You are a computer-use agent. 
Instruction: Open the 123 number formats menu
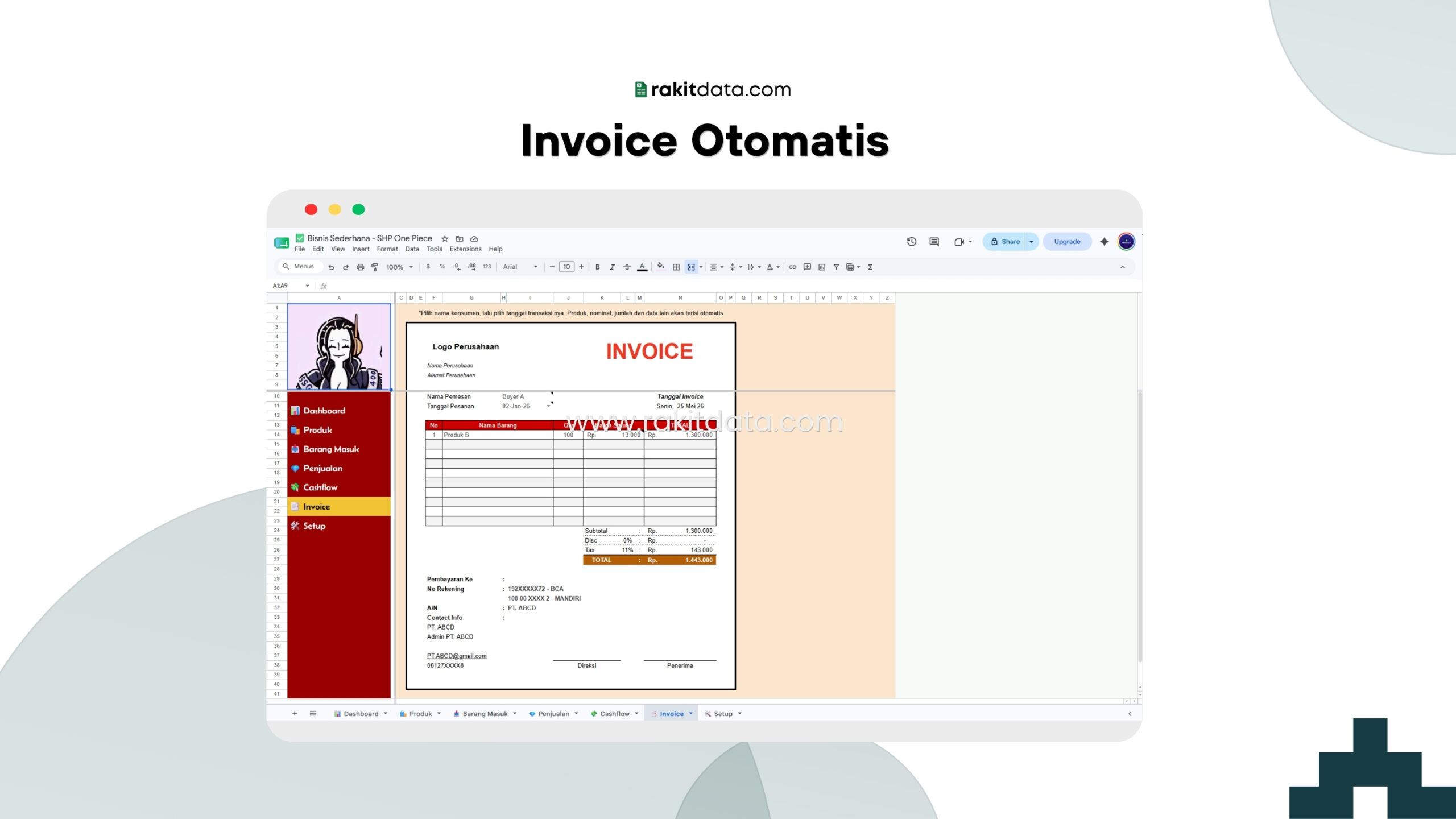pyautogui.click(x=487, y=267)
